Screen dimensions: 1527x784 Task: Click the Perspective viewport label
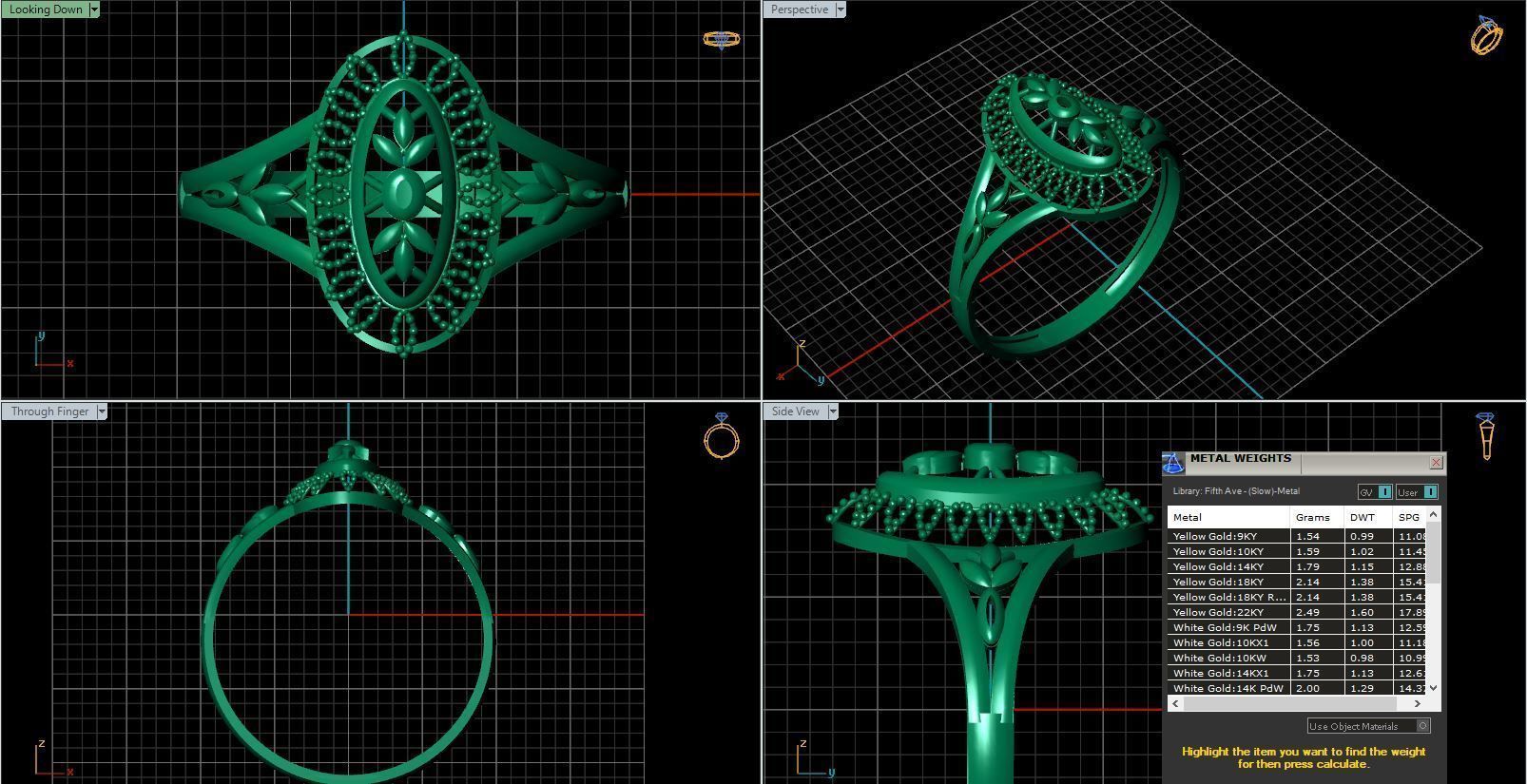pos(799,10)
